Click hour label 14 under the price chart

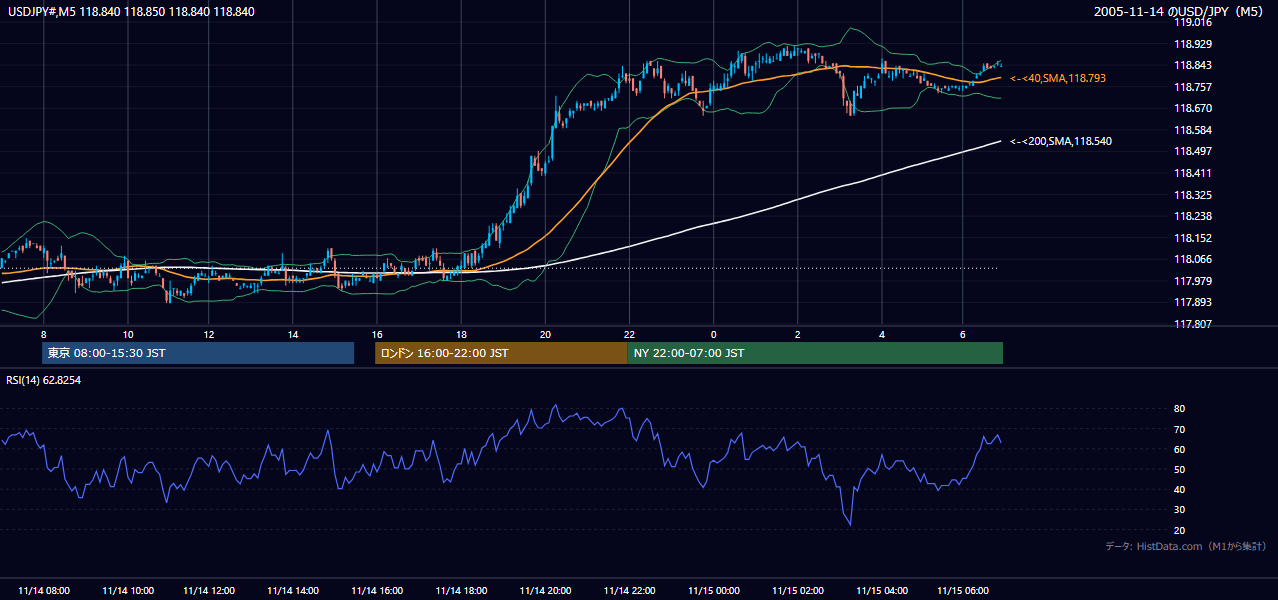coord(293,334)
